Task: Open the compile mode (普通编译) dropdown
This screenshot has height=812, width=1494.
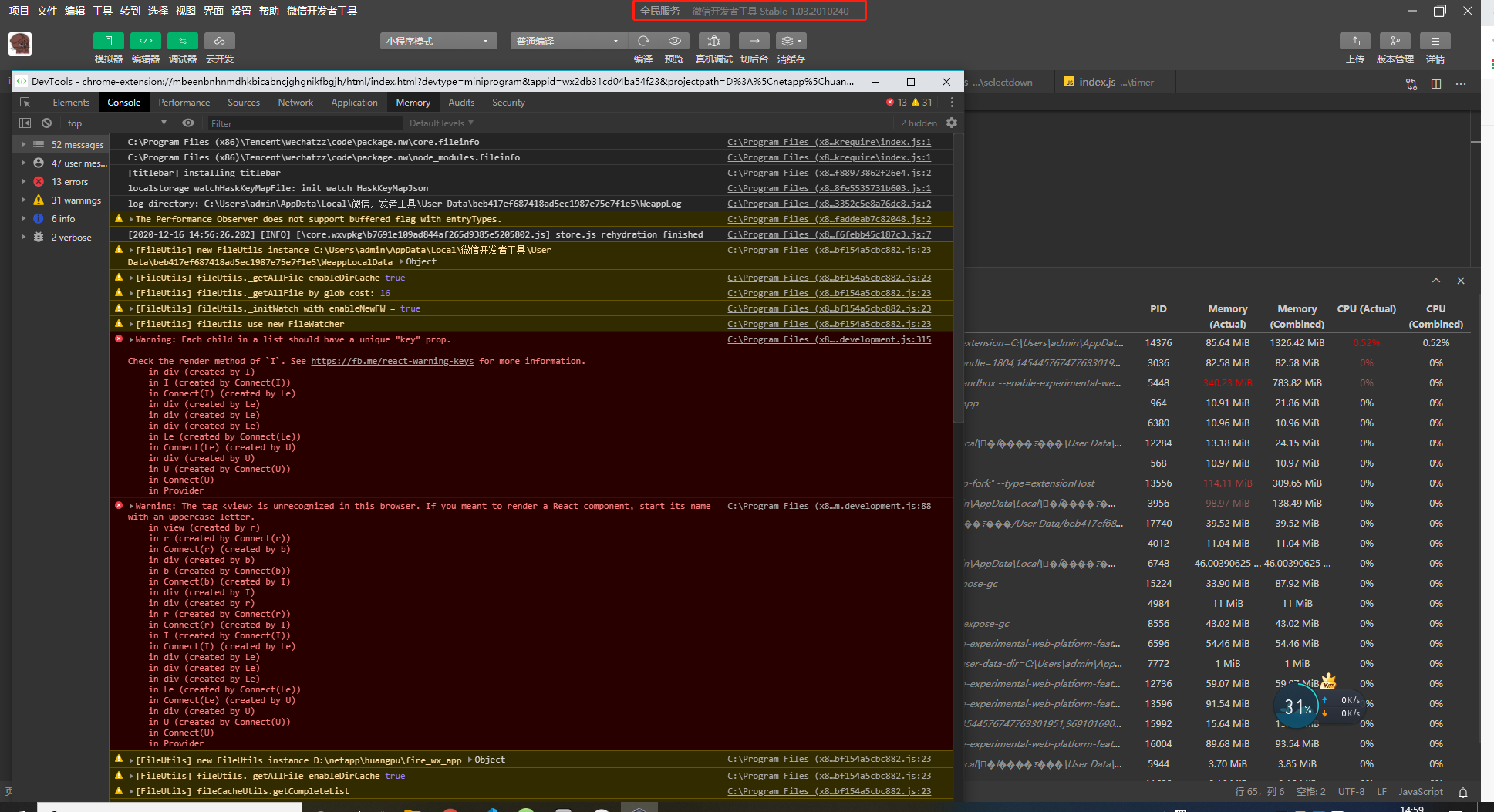Action: coord(568,41)
